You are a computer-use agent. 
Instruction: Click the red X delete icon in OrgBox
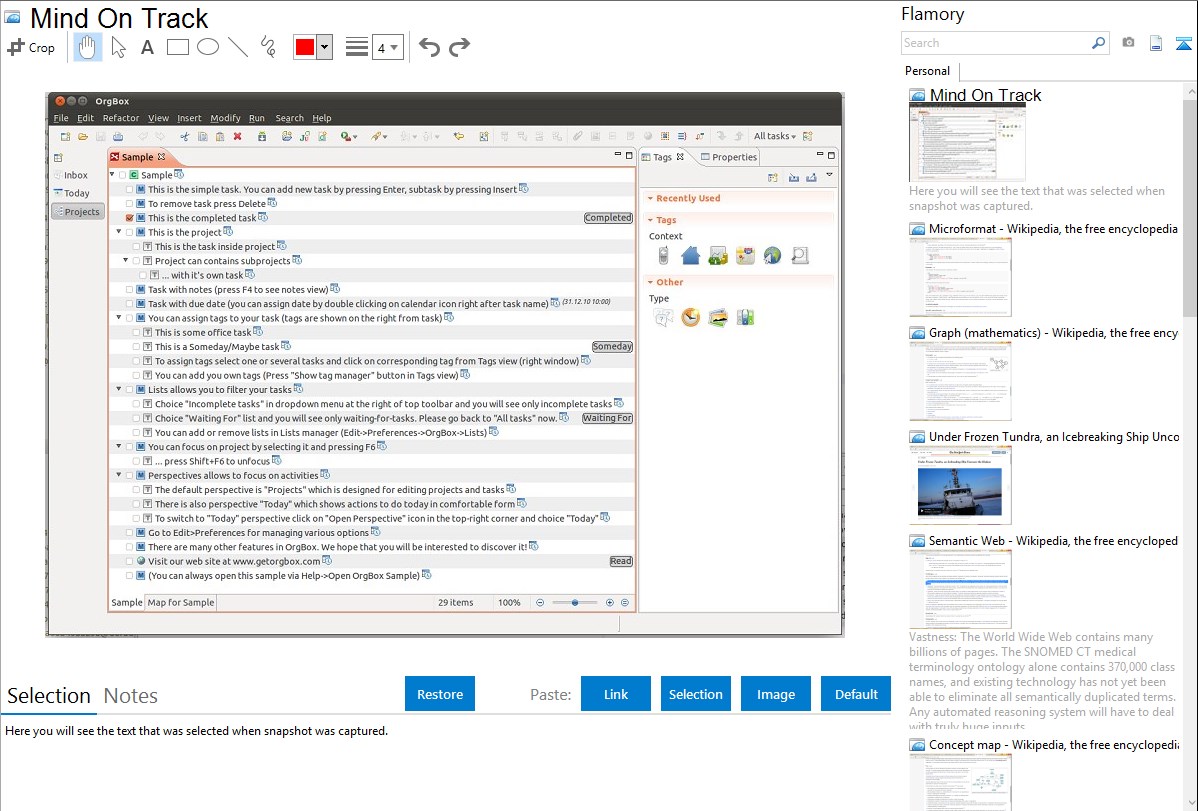(x=238, y=136)
